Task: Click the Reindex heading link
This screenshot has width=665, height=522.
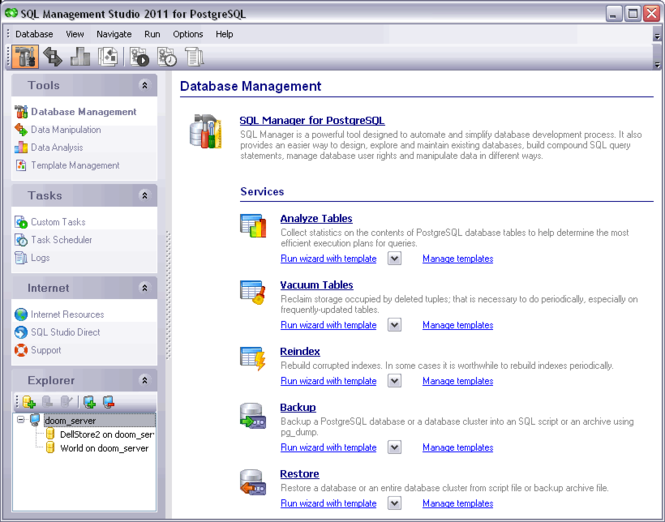Action: (300, 352)
